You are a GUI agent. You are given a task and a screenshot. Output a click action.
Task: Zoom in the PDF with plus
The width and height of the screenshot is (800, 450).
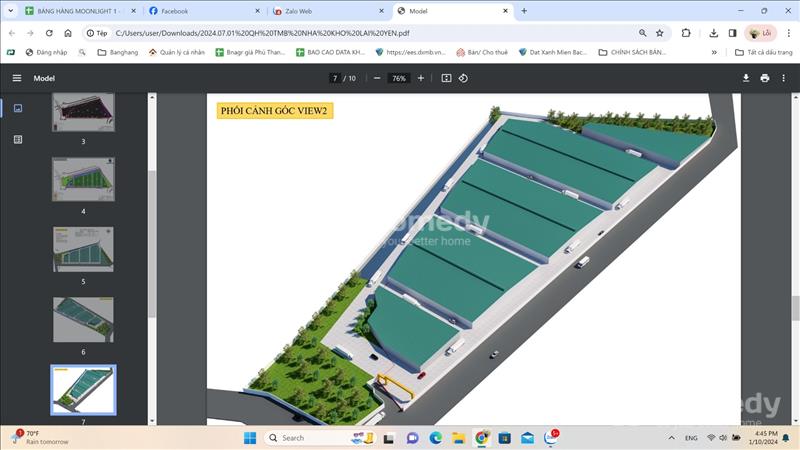(x=420, y=78)
